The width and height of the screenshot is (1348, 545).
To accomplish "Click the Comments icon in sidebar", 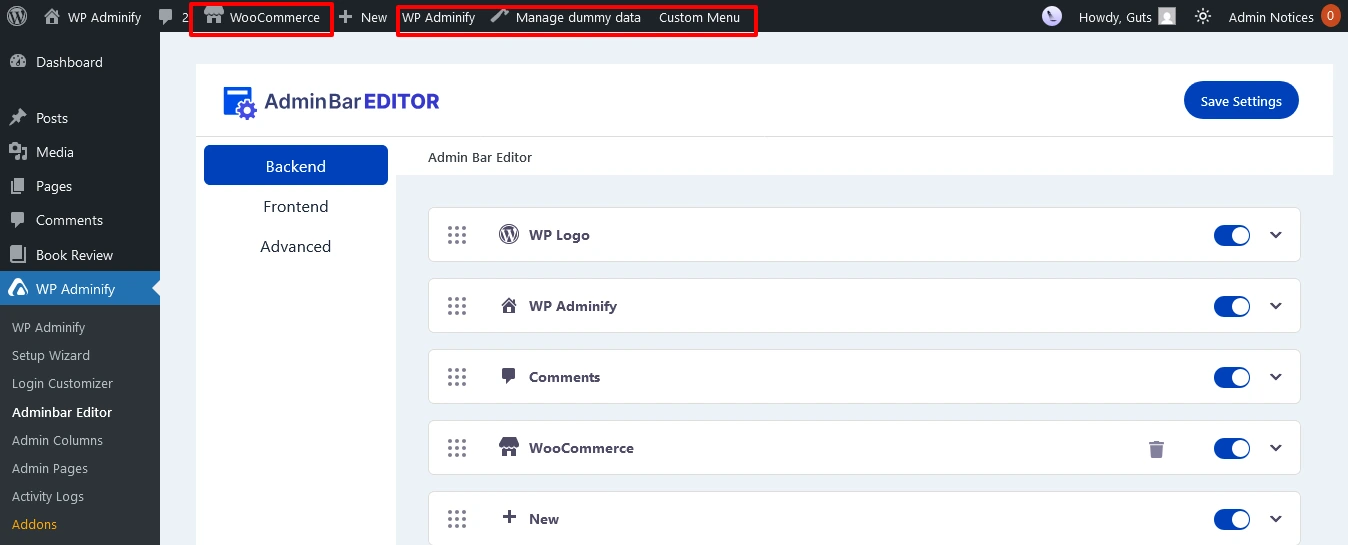I will tap(18, 220).
